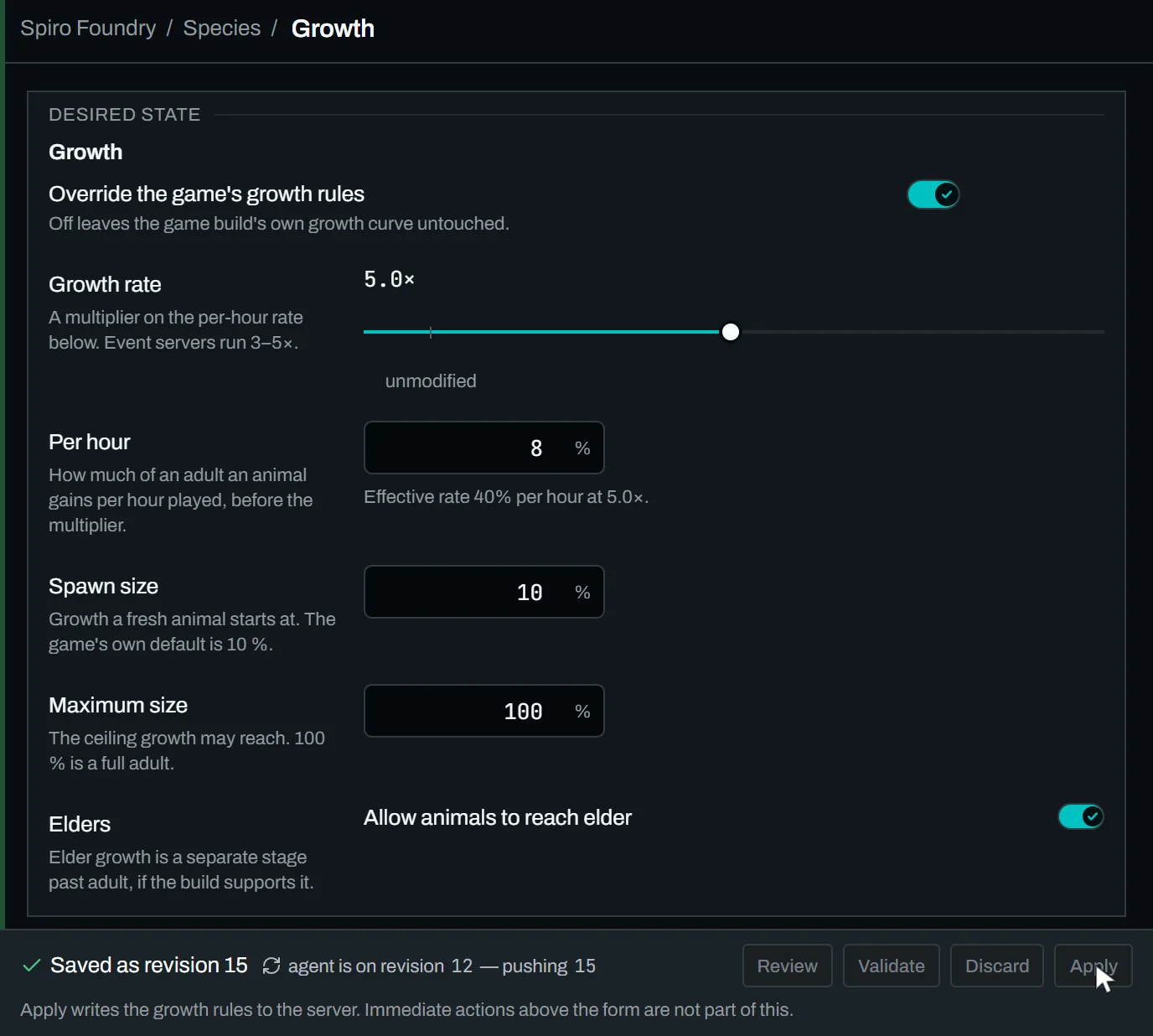Edit the Spawn size percent field
Screen dimensions: 1153x1036
[484, 592]
